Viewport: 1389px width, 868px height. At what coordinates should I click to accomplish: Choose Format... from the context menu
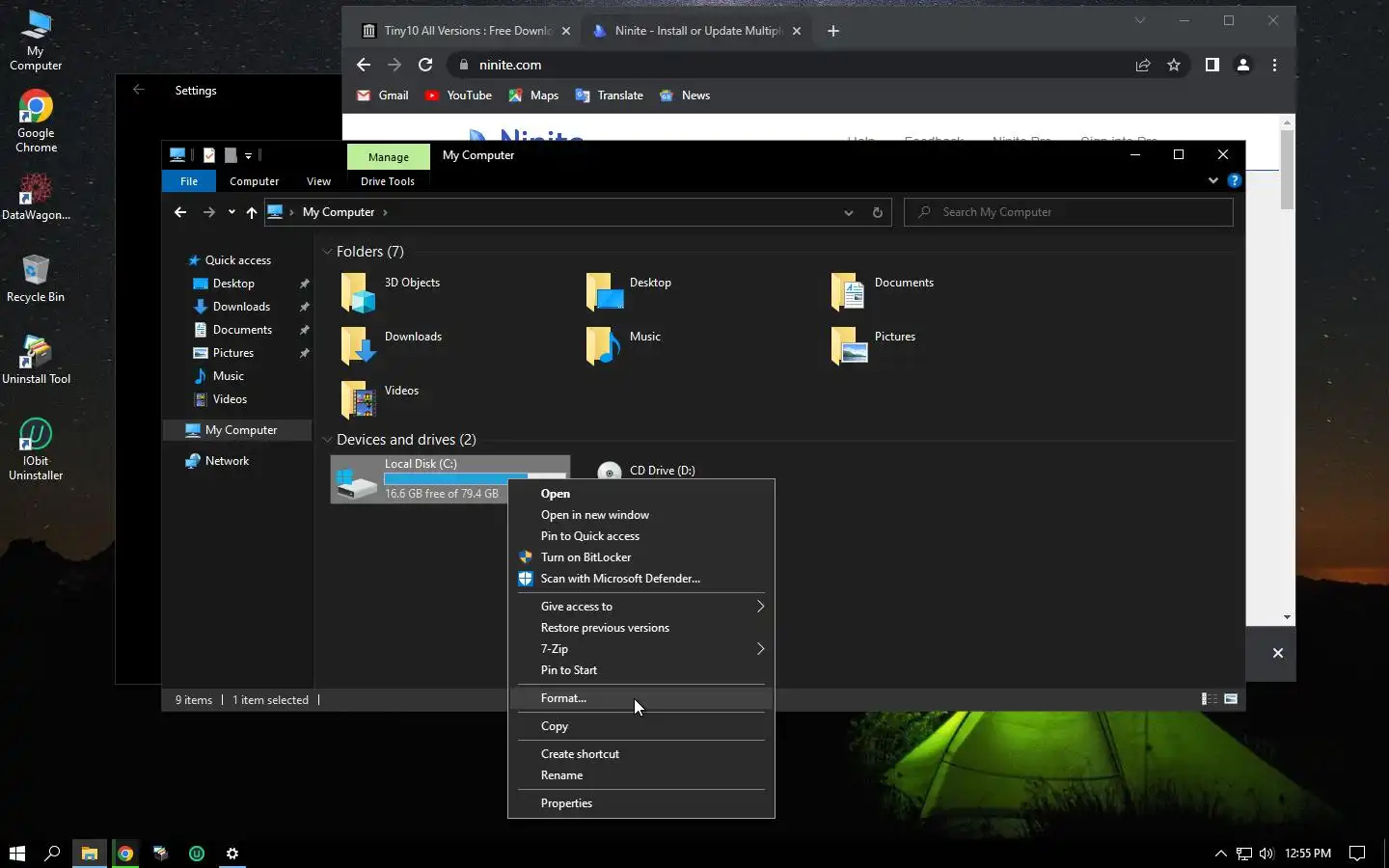click(x=640, y=698)
